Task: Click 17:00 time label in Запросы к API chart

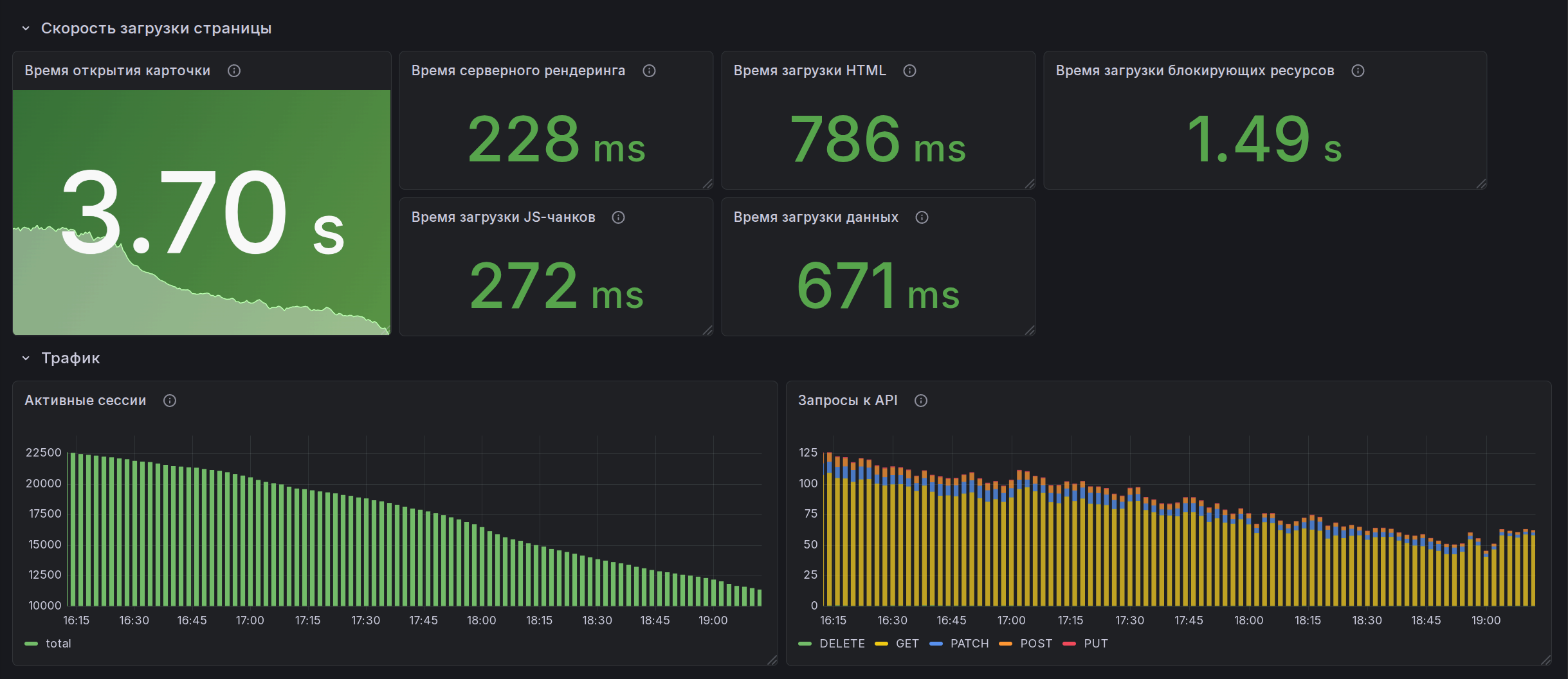Action: (1012, 620)
